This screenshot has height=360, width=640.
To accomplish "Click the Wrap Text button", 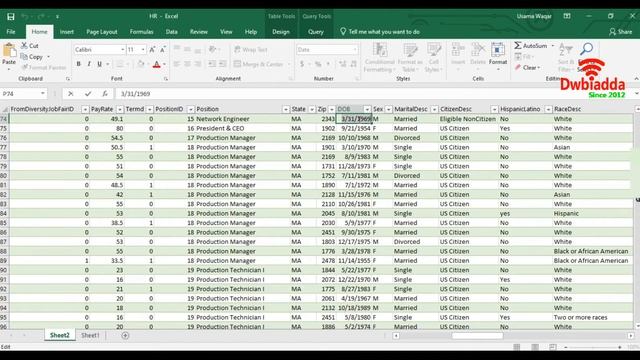I will click(x=251, y=49).
